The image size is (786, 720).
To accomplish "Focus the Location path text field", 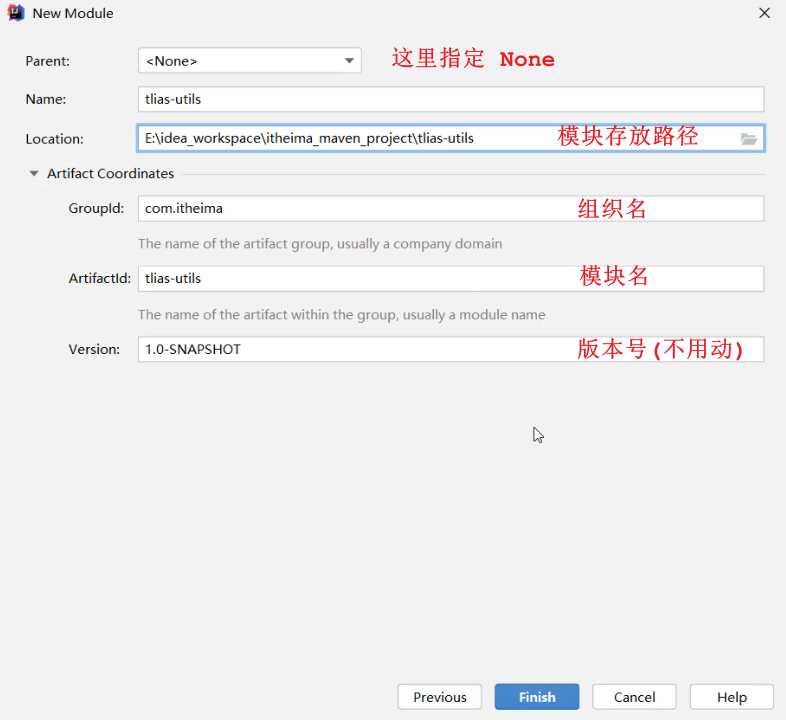I will tap(340, 138).
